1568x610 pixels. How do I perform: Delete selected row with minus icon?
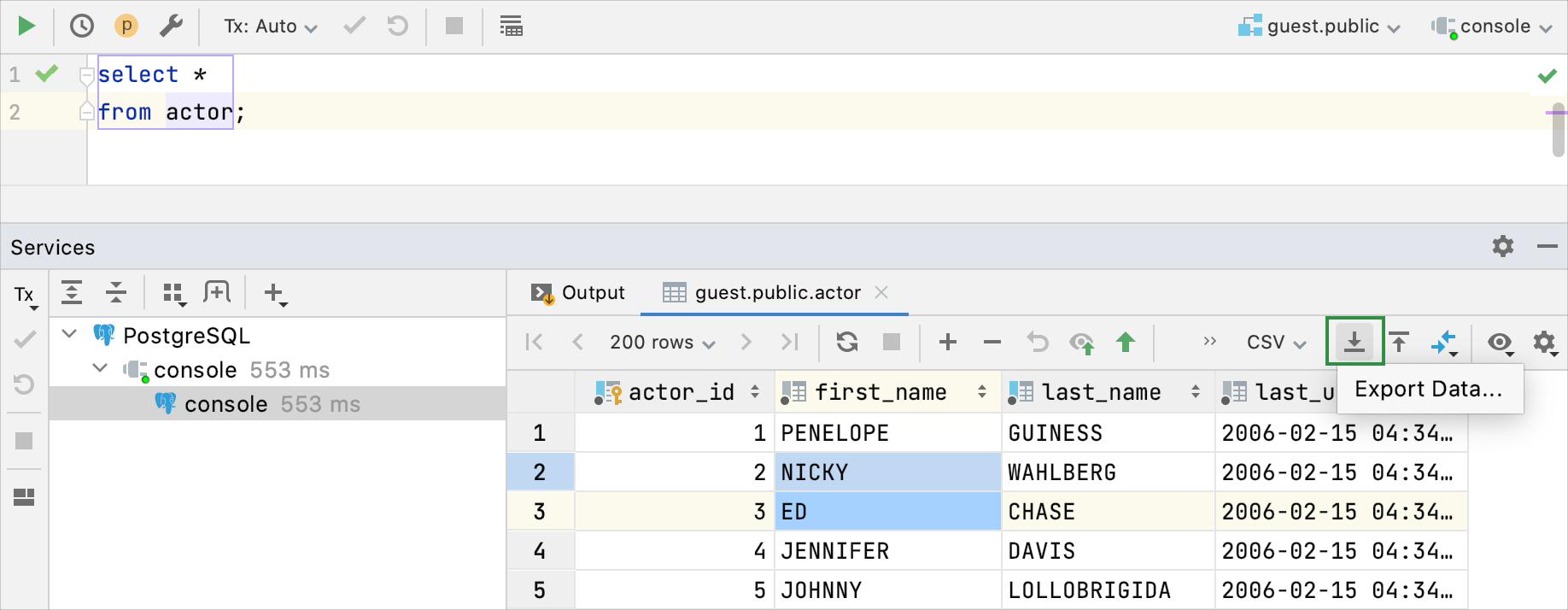(992, 342)
